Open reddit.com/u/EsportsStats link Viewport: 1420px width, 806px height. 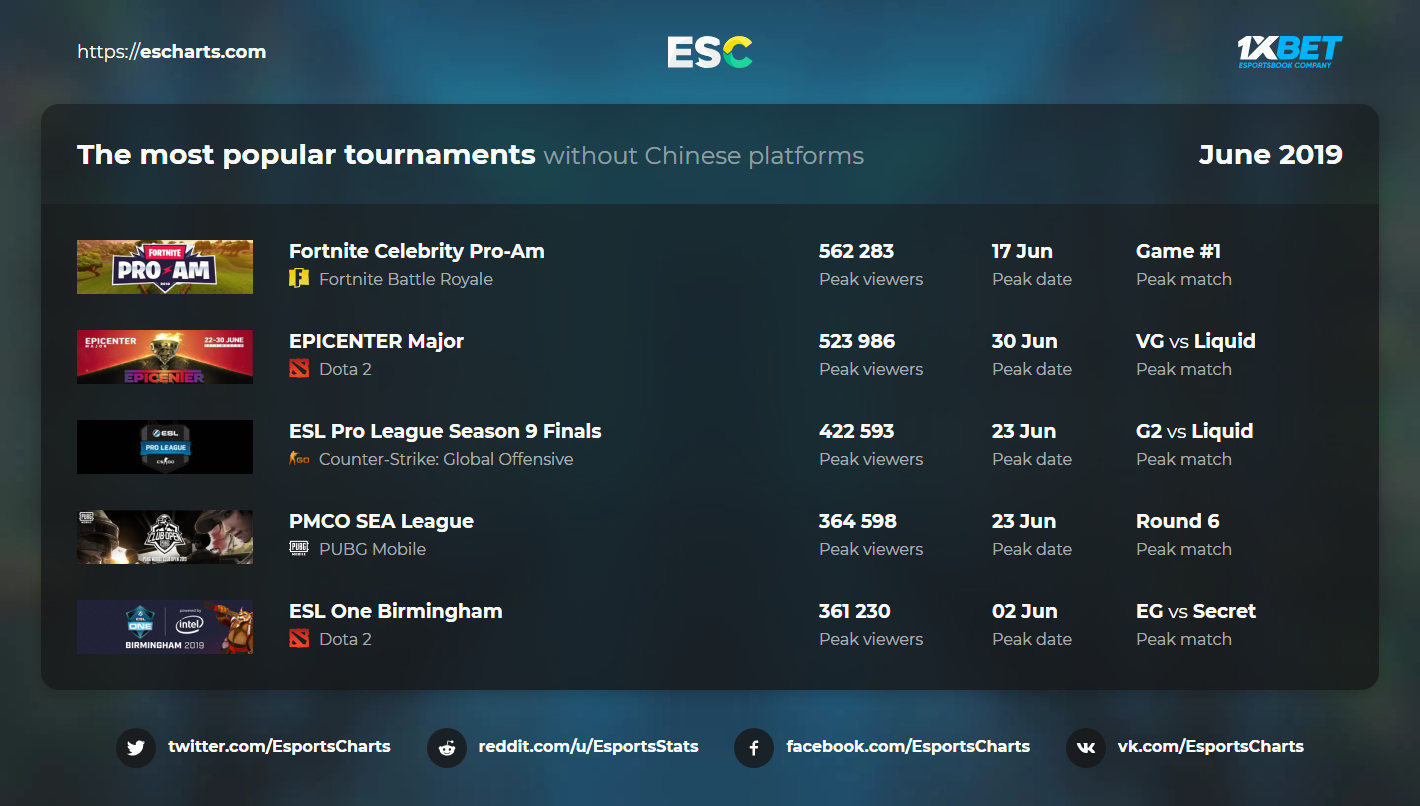point(589,746)
